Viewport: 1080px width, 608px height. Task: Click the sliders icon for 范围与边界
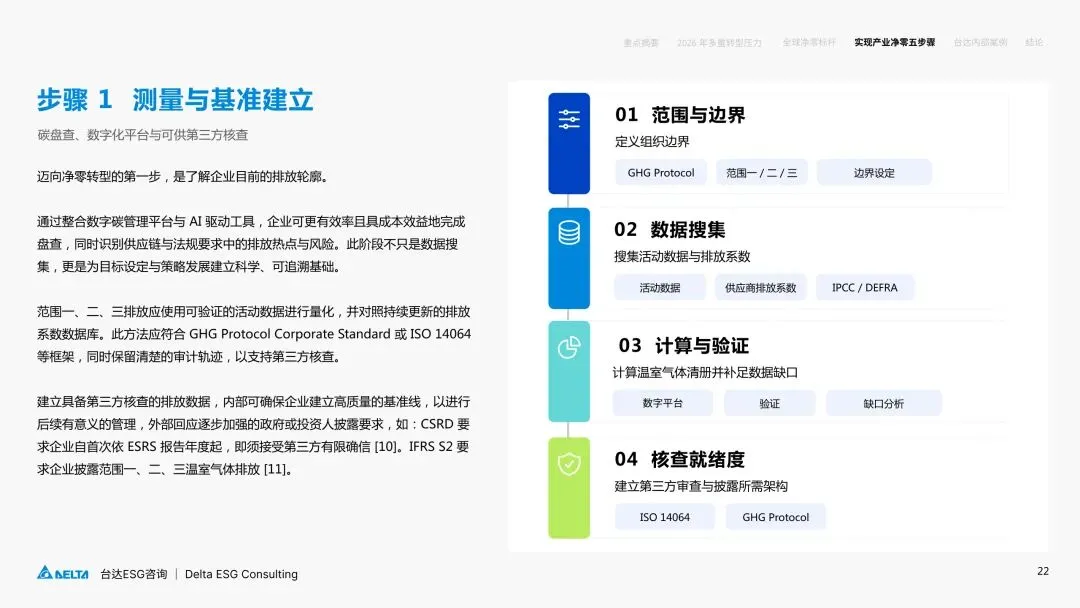click(x=569, y=119)
